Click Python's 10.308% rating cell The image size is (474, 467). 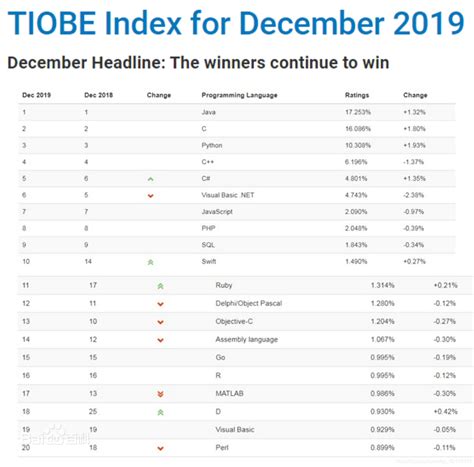click(x=358, y=145)
